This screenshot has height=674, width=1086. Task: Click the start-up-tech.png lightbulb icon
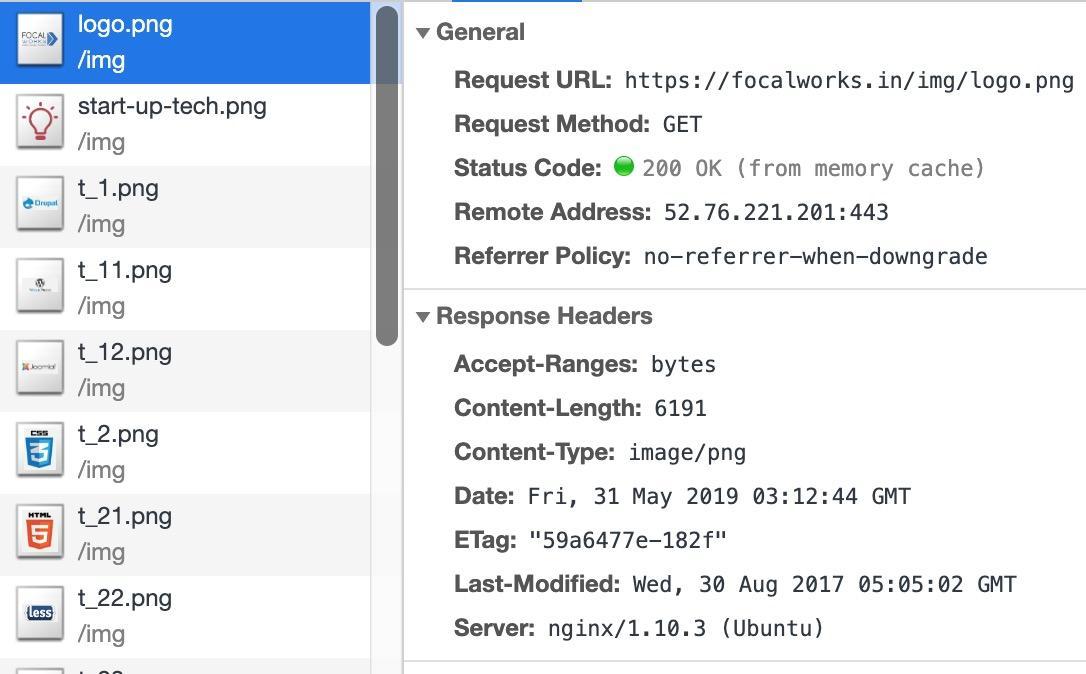click(x=40, y=123)
